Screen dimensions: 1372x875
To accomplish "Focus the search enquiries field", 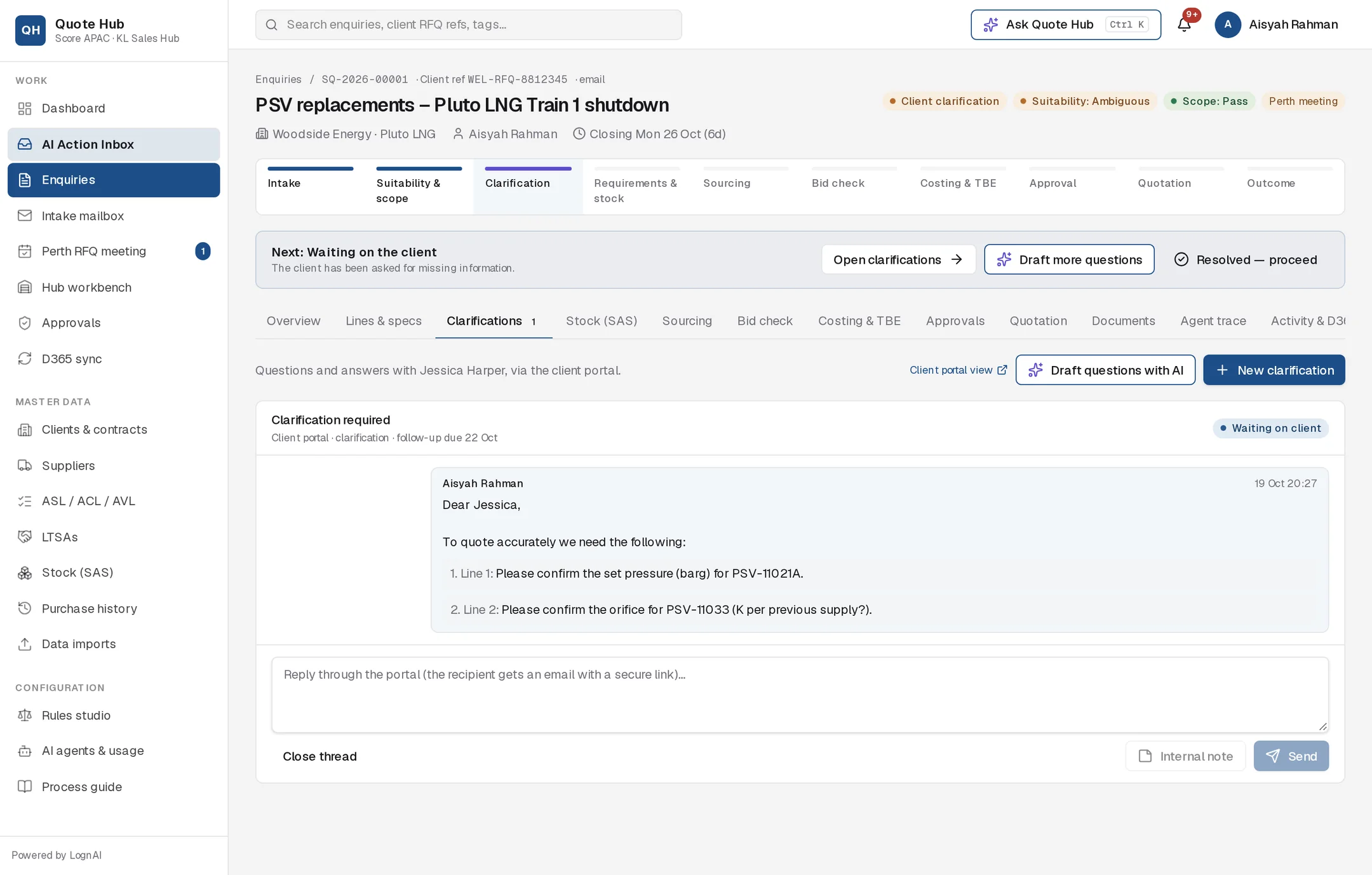I will click(x=469, y=24).
